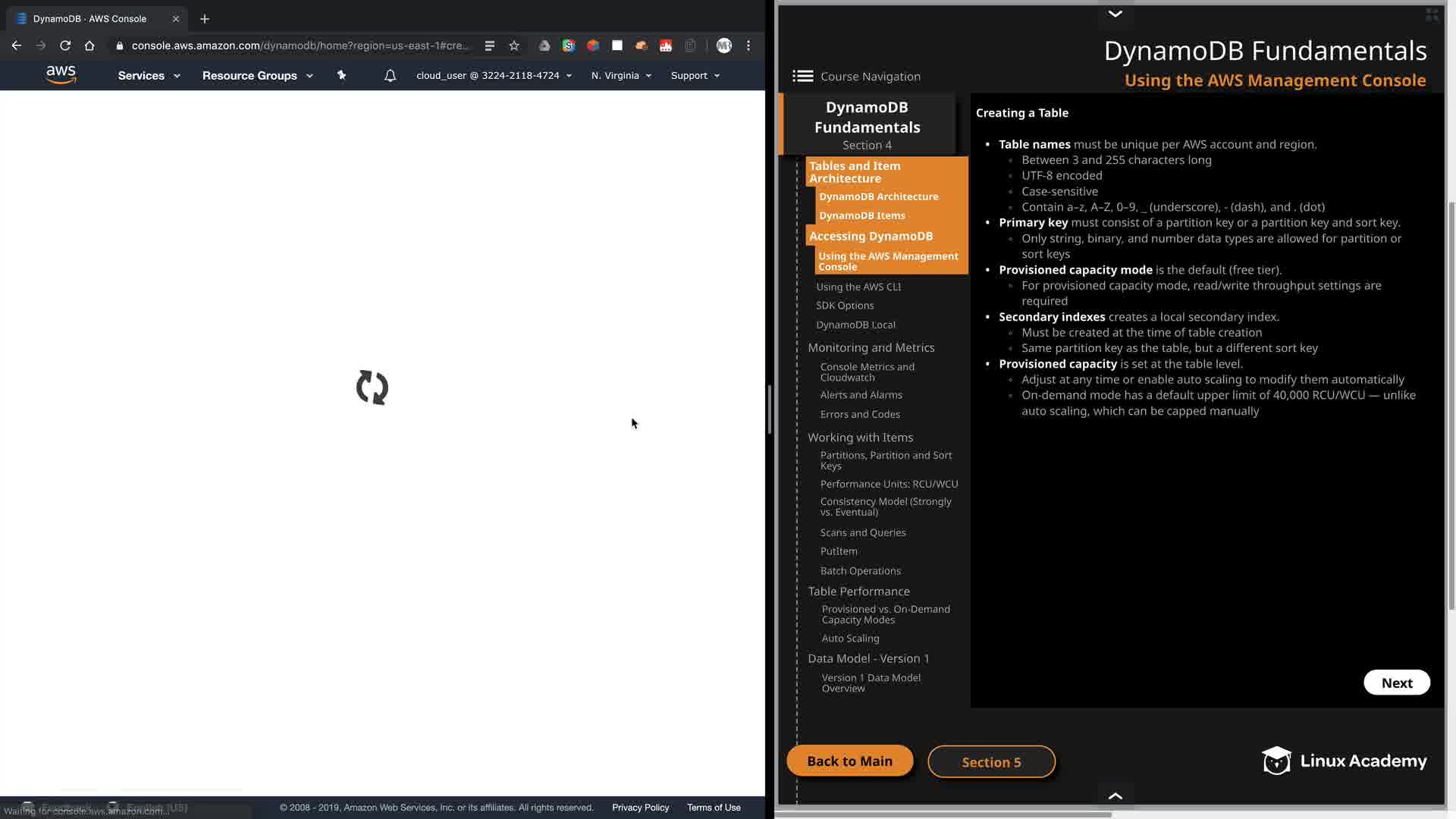The image size is (1456, 819).
Task: Open Auto Scaling lesson
Action: pyautogui.click(x=850, y=639)
